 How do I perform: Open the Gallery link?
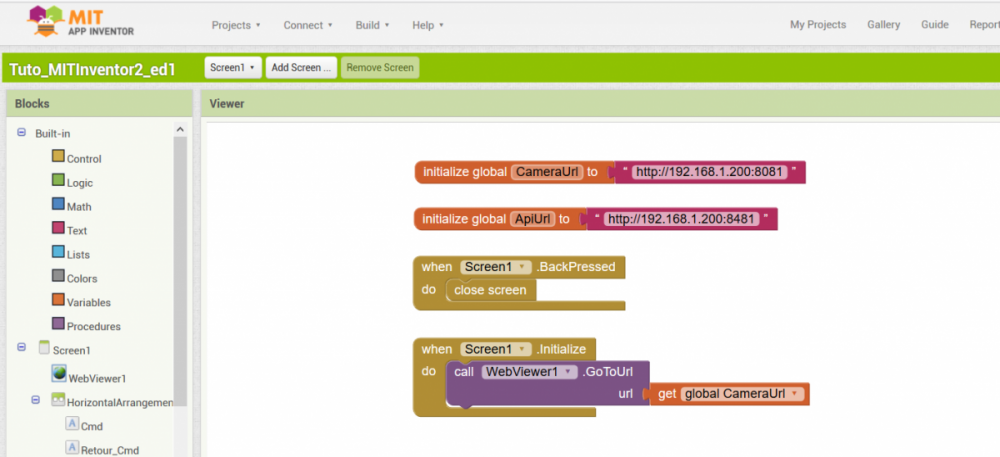click(x=883, y=25)
